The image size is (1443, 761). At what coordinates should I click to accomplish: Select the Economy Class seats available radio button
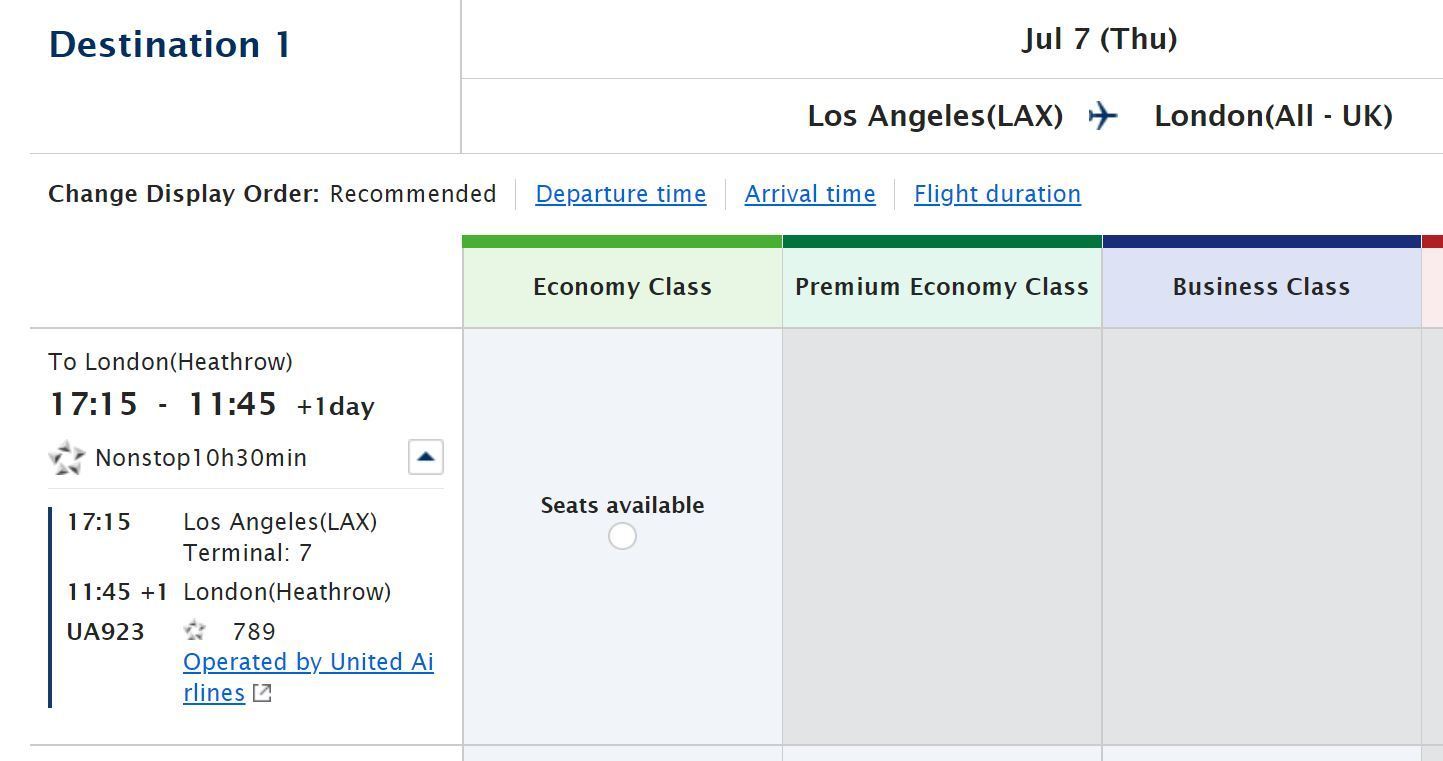[622, 536]
